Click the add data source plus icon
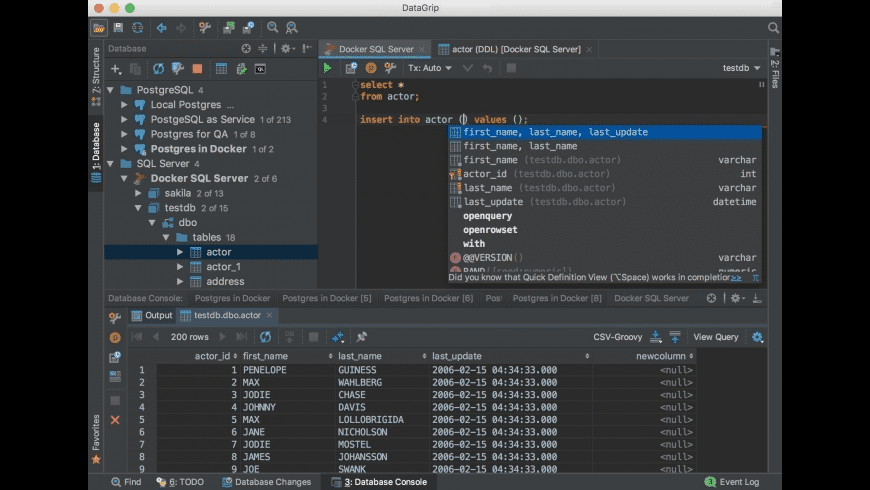Screen dimensions: 870x490 point(115,69)
